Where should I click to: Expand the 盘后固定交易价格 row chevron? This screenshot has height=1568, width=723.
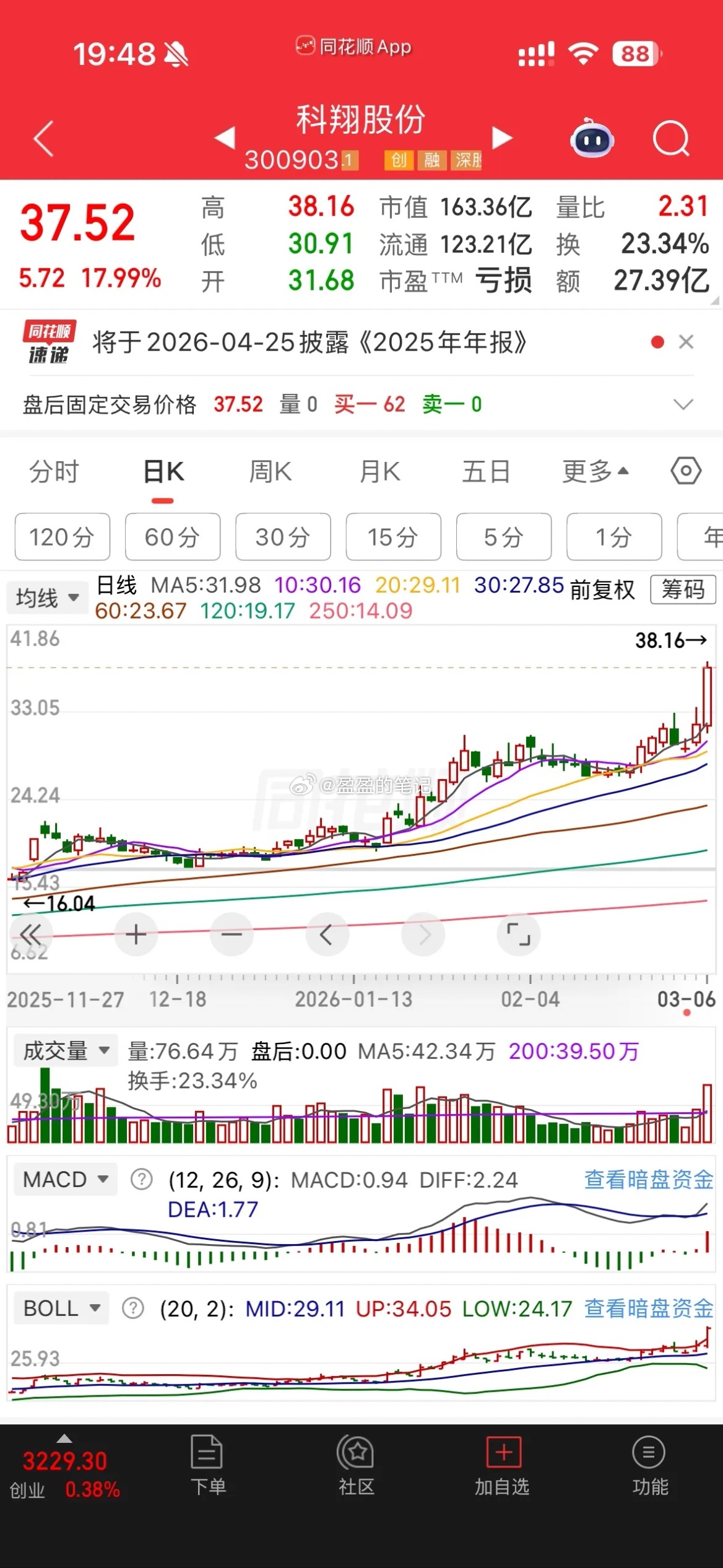(x=683, y=404)
